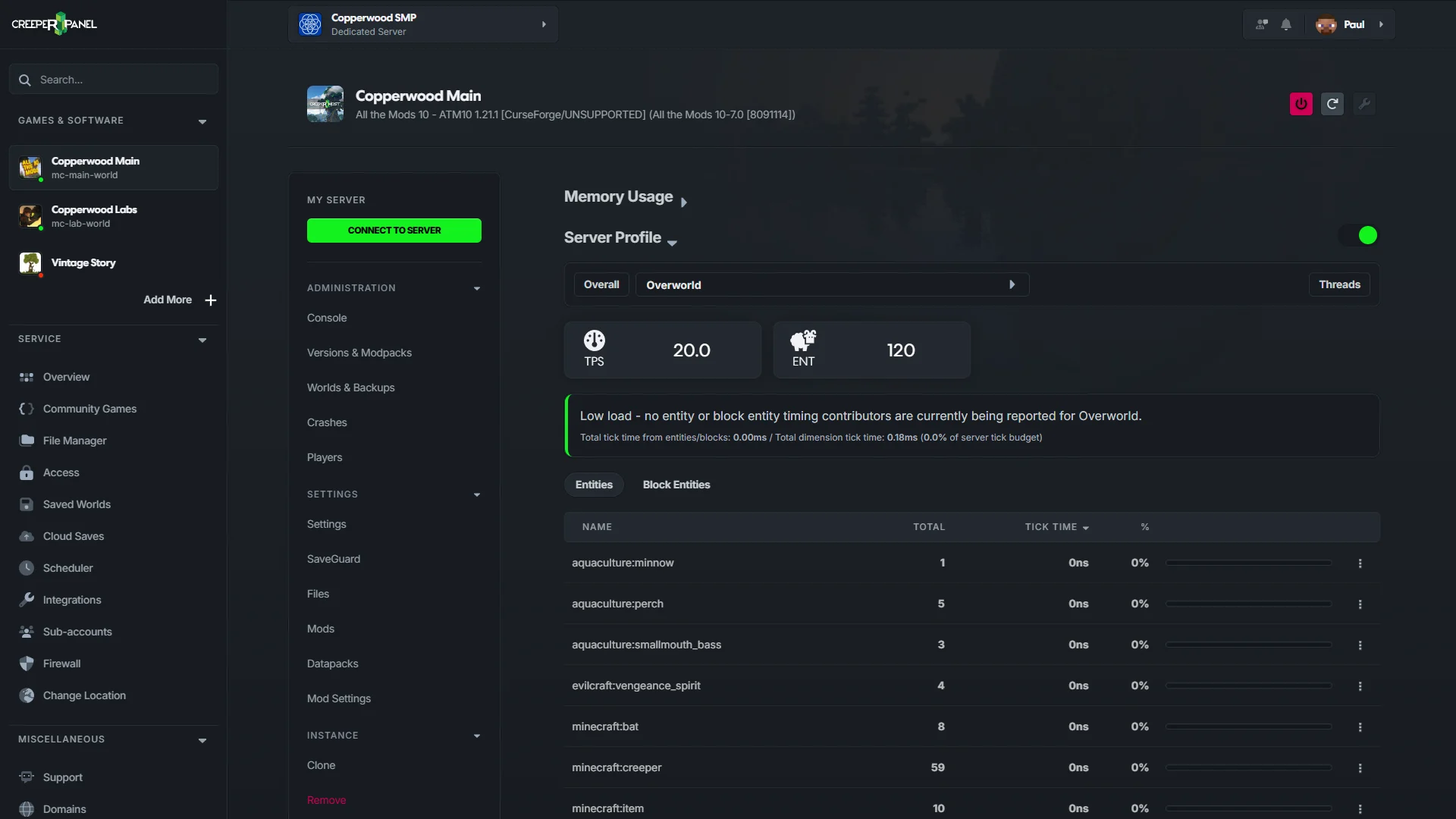
Task: Collapse the Miscellaneous section
Action: click(x=202, y=740)
